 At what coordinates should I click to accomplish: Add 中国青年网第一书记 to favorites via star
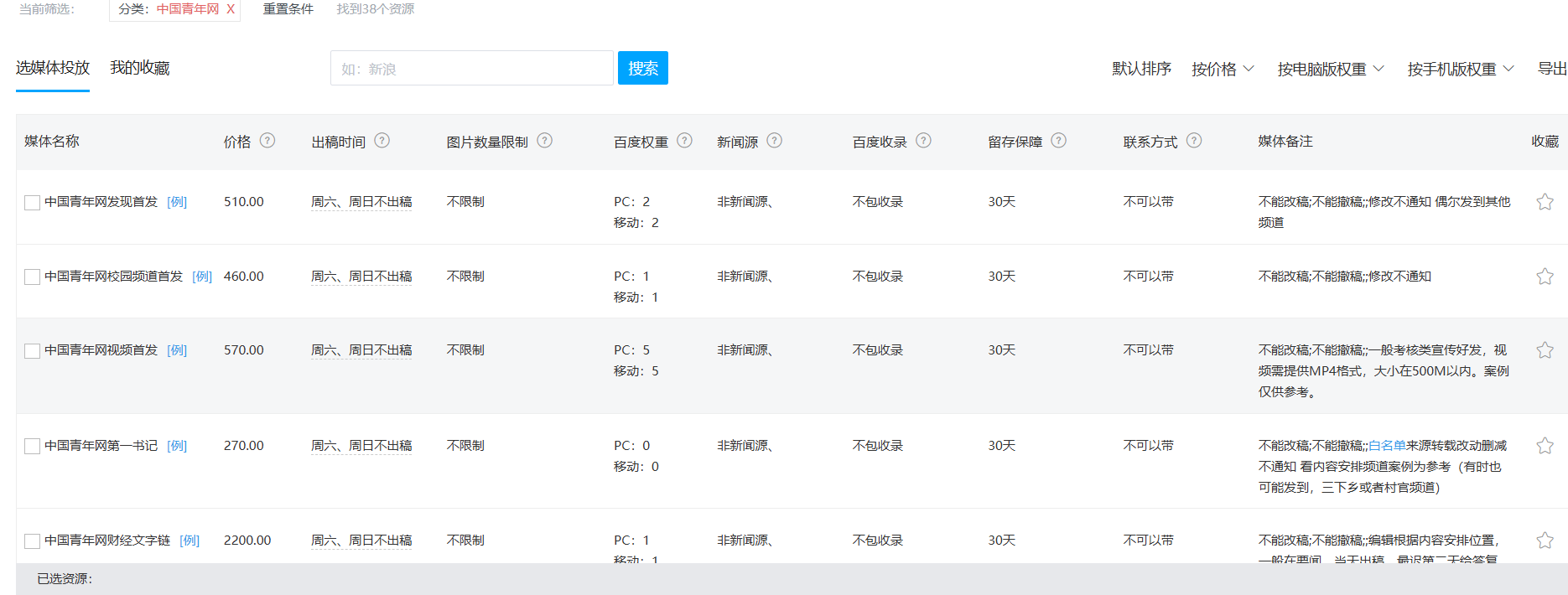tap(1545, 446)
